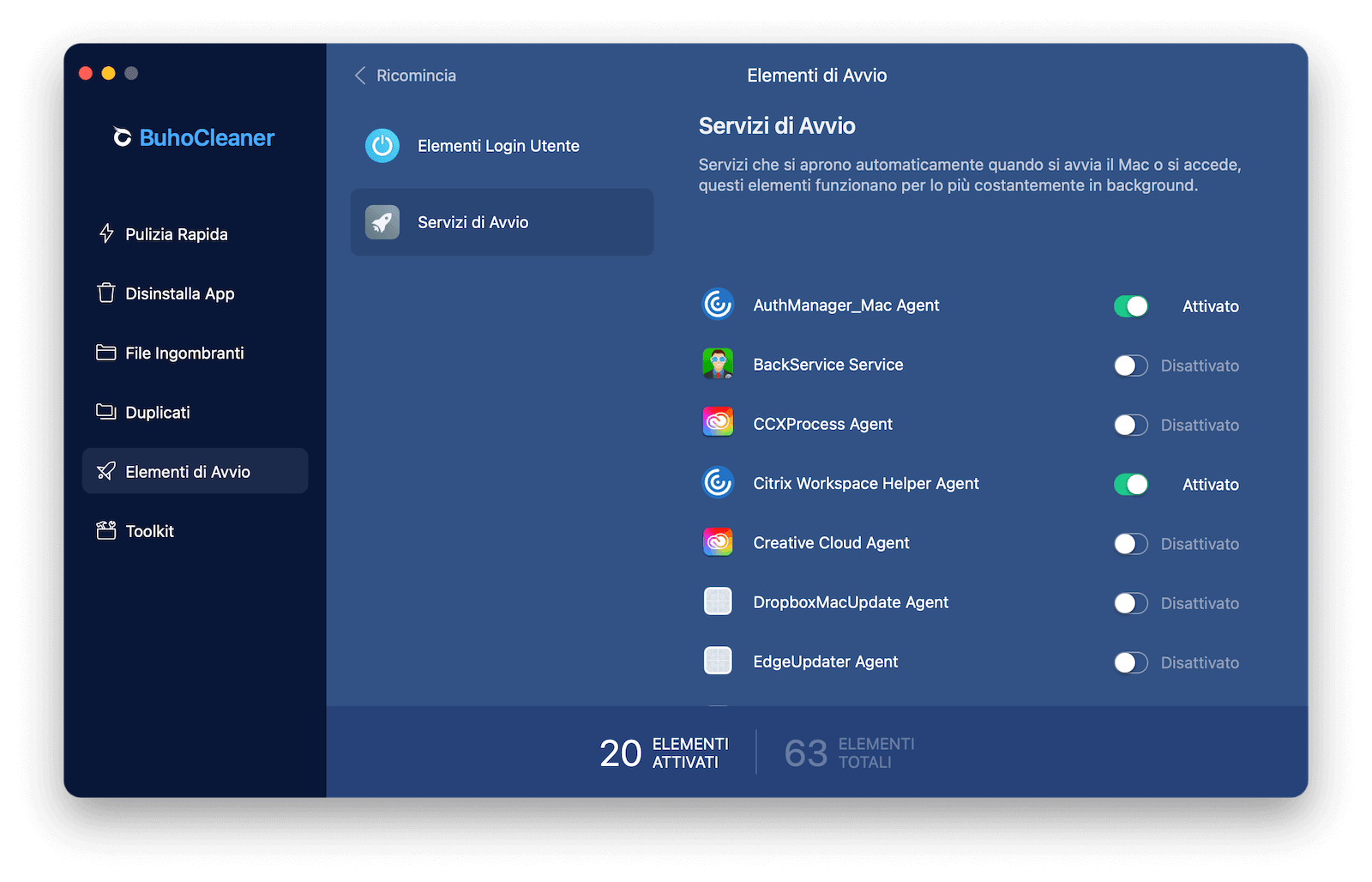
Task: Click the Servizi di Avvio description paragraph
Action: pos(970,175)
